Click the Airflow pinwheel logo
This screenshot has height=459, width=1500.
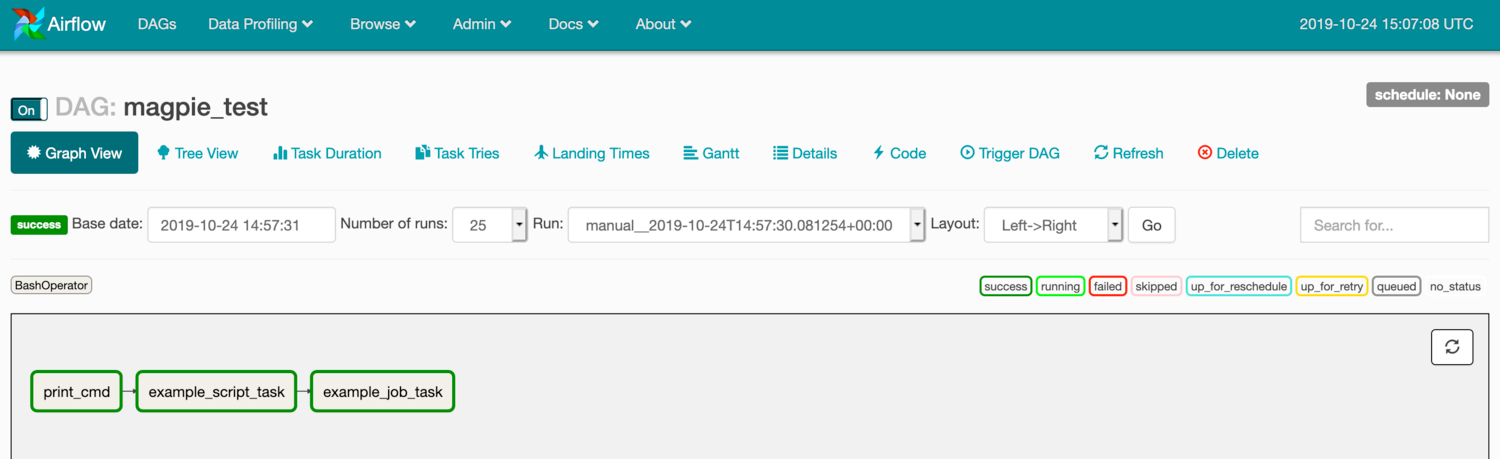click(x=29, y=24)
